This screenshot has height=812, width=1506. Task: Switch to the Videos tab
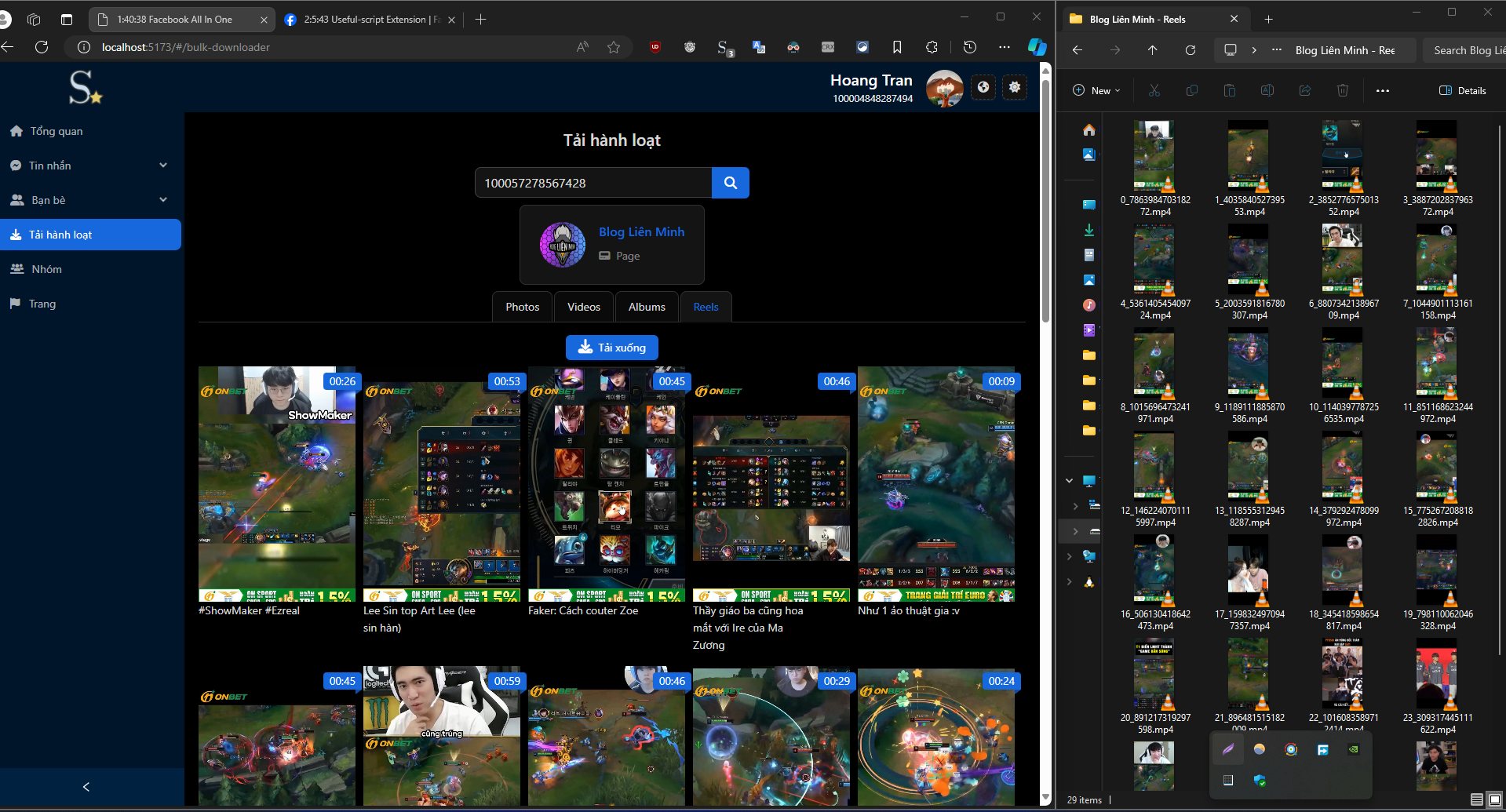click(x=584, y=307)
